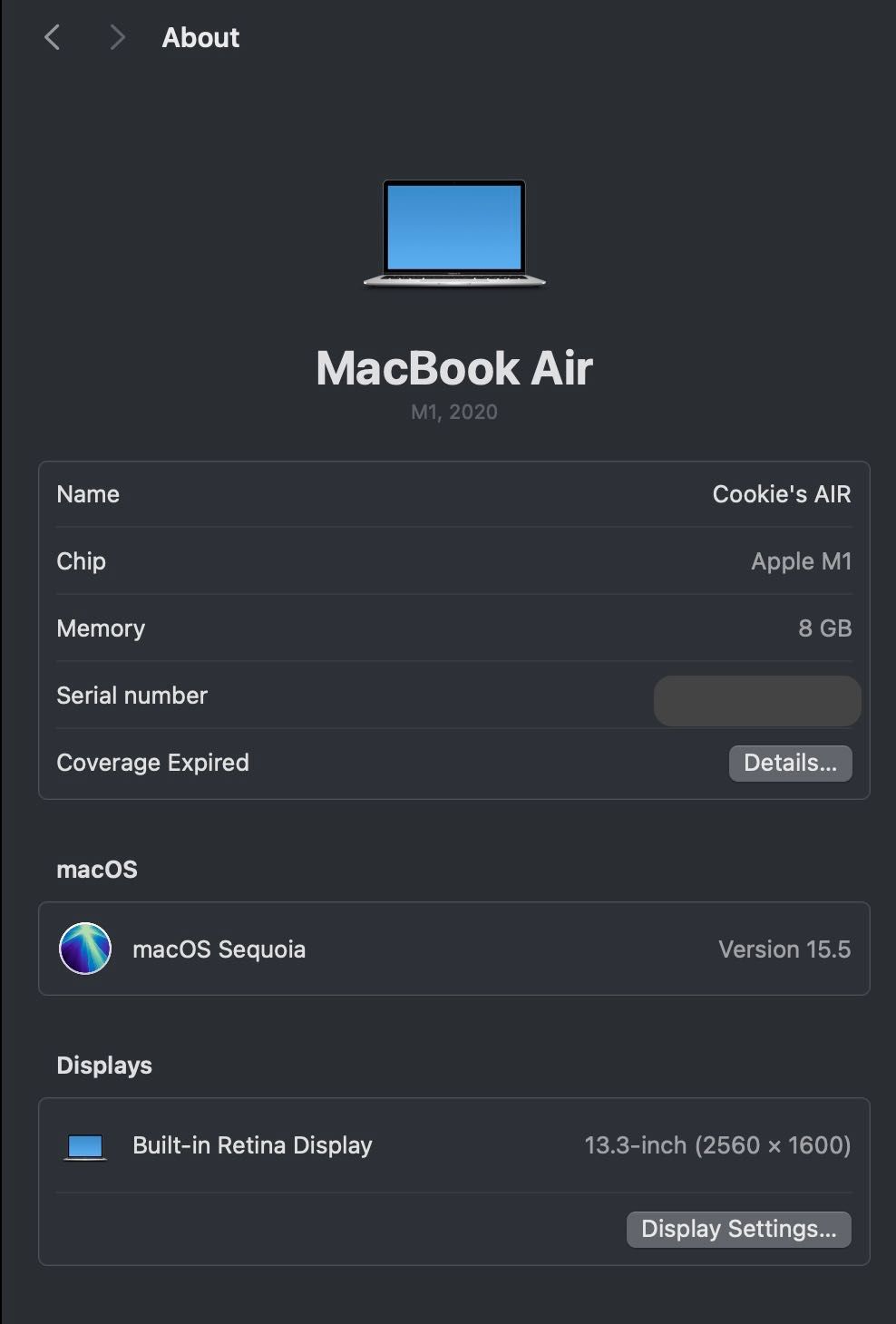Click the About page title
This screenshot has width=896, height=1324.
pos(200,37)
